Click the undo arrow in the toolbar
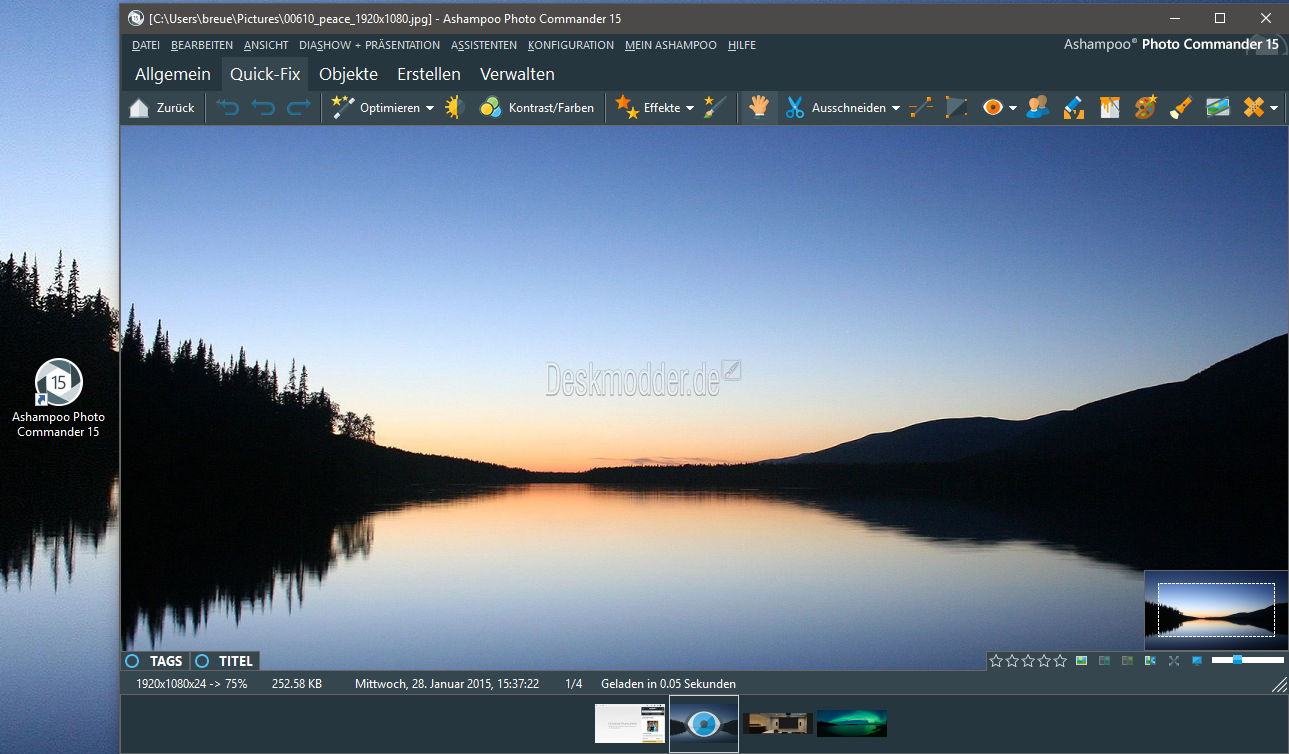This screenshot has width=1289, height=754. click(263, 108)
